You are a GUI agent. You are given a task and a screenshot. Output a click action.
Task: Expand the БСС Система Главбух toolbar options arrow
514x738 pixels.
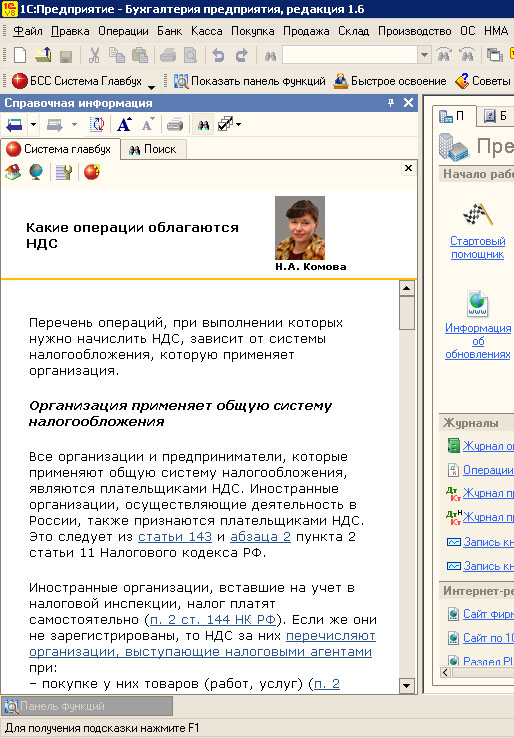[x=151, y=86]
